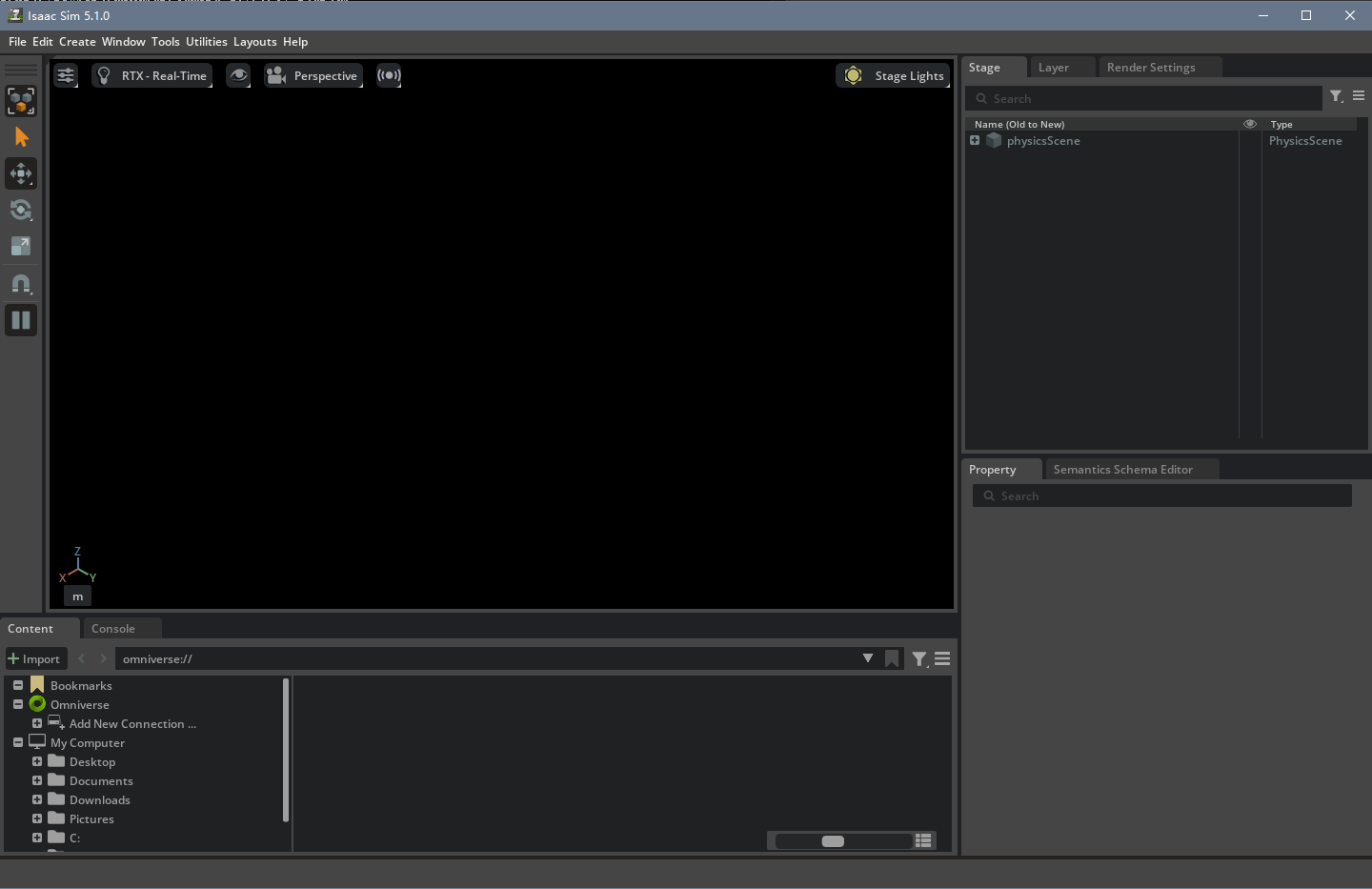Activate the Select arrow tool
This screenshot has width=1372, height=889.
pos(21,137)
